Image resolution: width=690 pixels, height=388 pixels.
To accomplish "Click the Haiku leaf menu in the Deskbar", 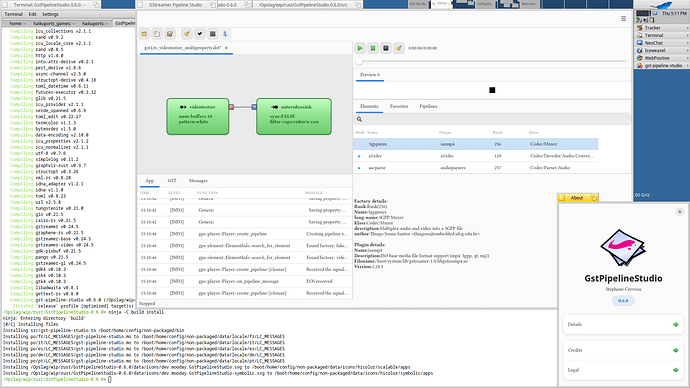I will (662, 5).
